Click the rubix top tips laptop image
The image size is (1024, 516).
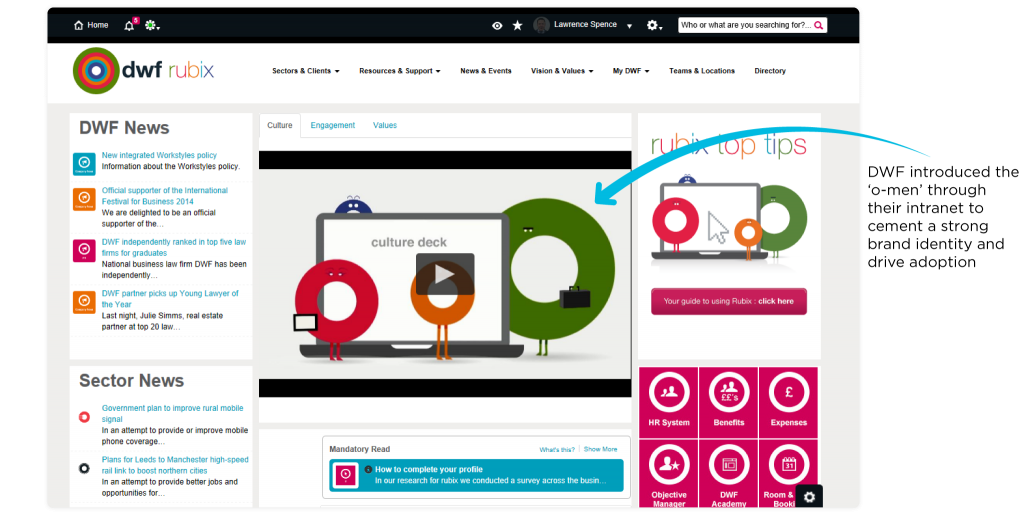pos(729,218)
